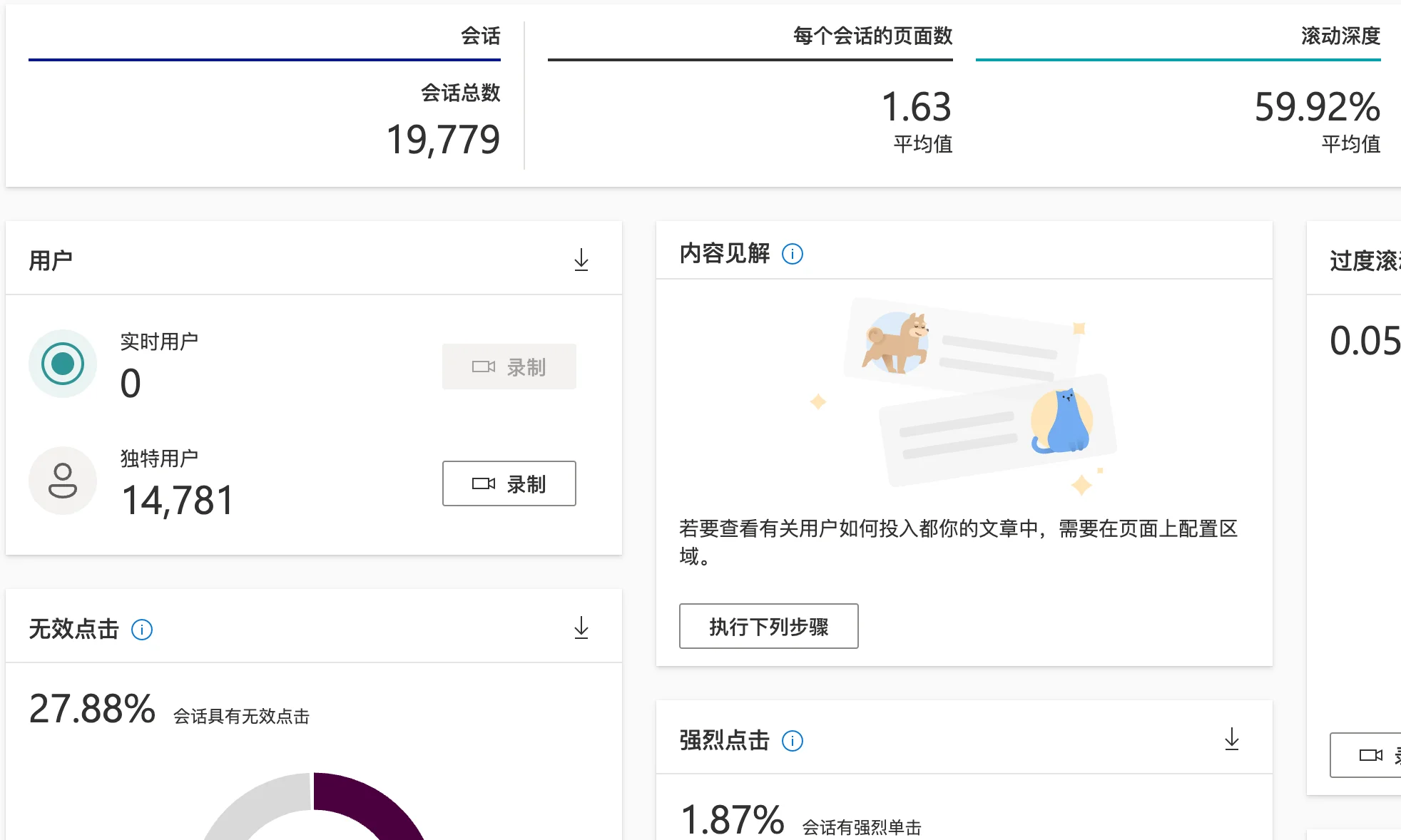Download the 用户 card data
Screen dimensions: 1401x840
coord(581,260)
